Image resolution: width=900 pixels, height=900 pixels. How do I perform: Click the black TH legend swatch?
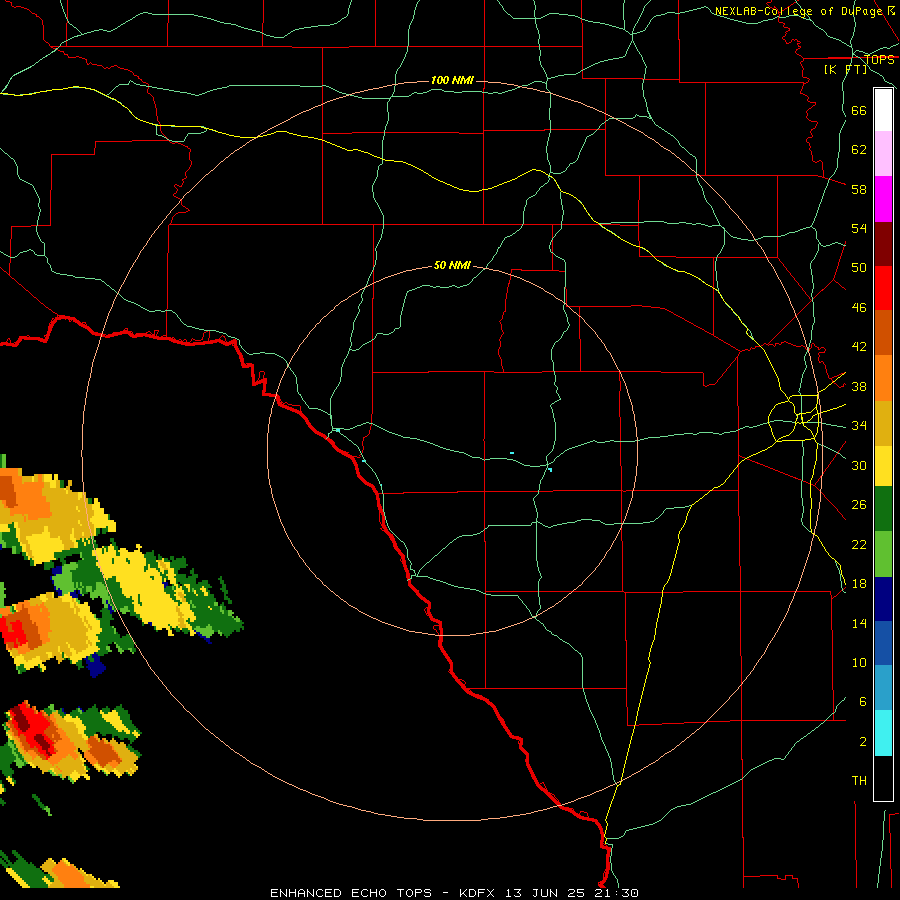pos(883,778)
